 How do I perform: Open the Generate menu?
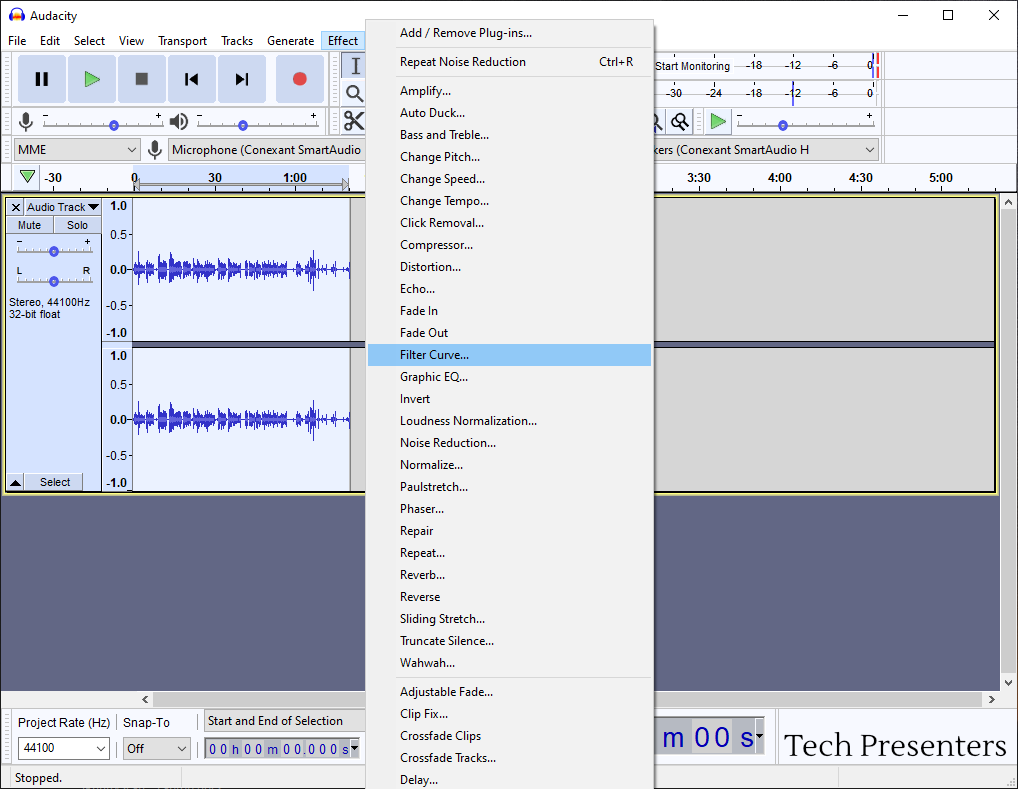coord(290,41)
